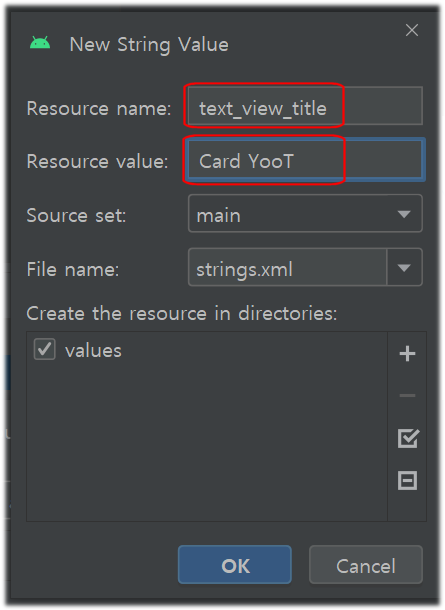The image size is (445, 610).
Task: Click the remove directory minus icon
Action: (x=407, y=396)
